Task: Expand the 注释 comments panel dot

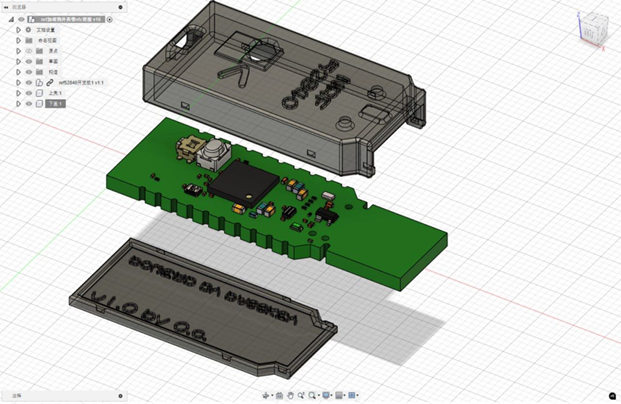Action: click(x=121, y=395)
